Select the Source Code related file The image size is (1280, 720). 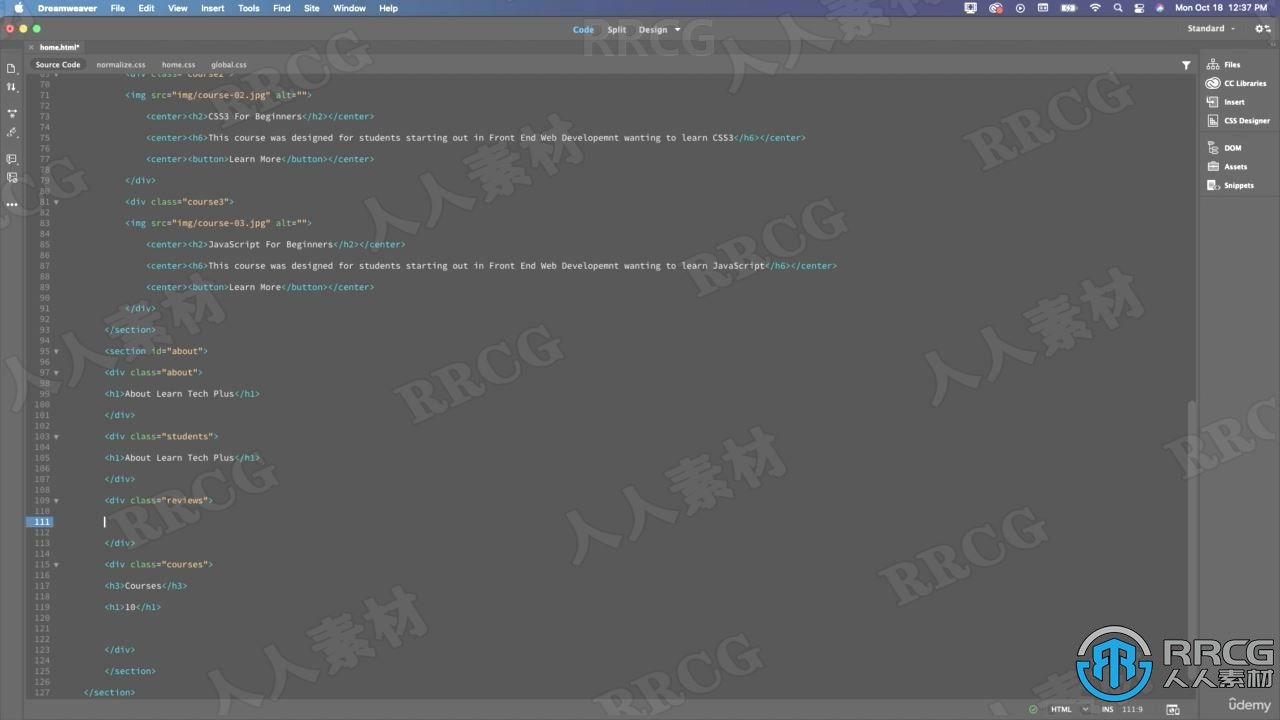click(x=58, y=65)
